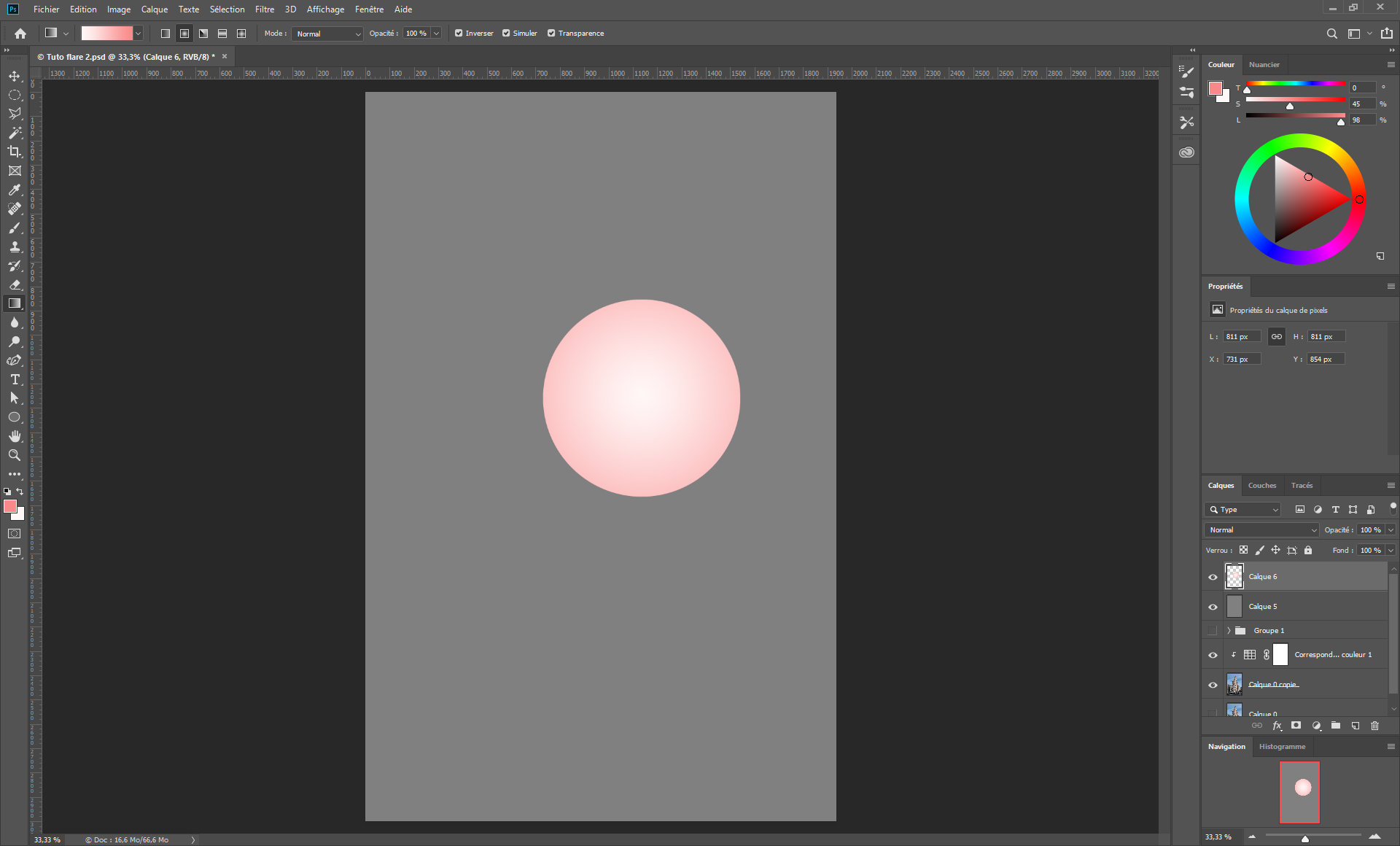This screenshot has width=1400, height=846.
Task: Switch to the Couches tab
Action: (1261, 486)
